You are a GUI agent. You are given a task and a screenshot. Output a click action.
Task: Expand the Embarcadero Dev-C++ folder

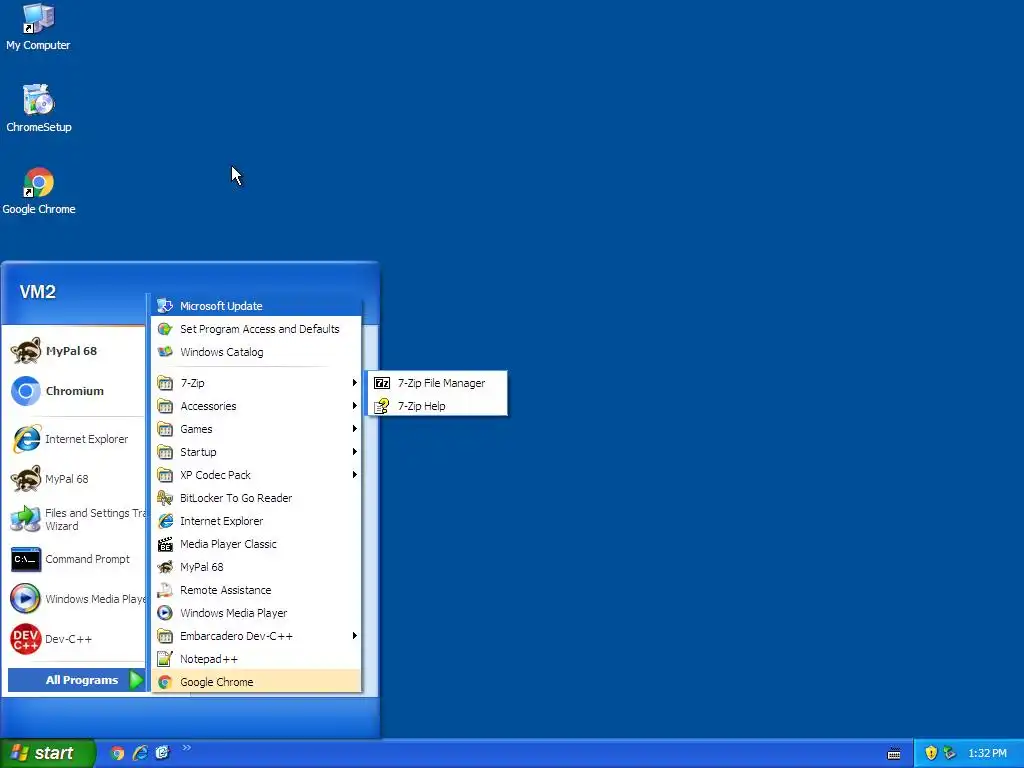[256, 636]
